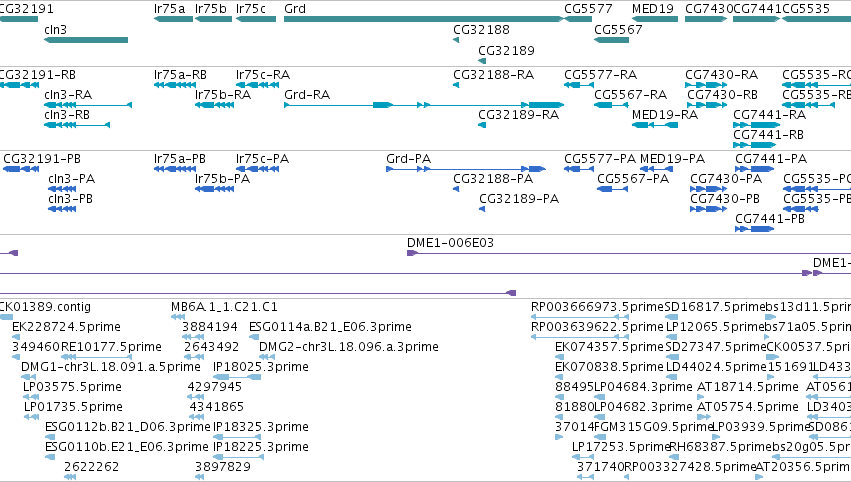Click the Ir75b-PA protein label
Viewport: 851px width, 482px height.
(x=223, y=179)
